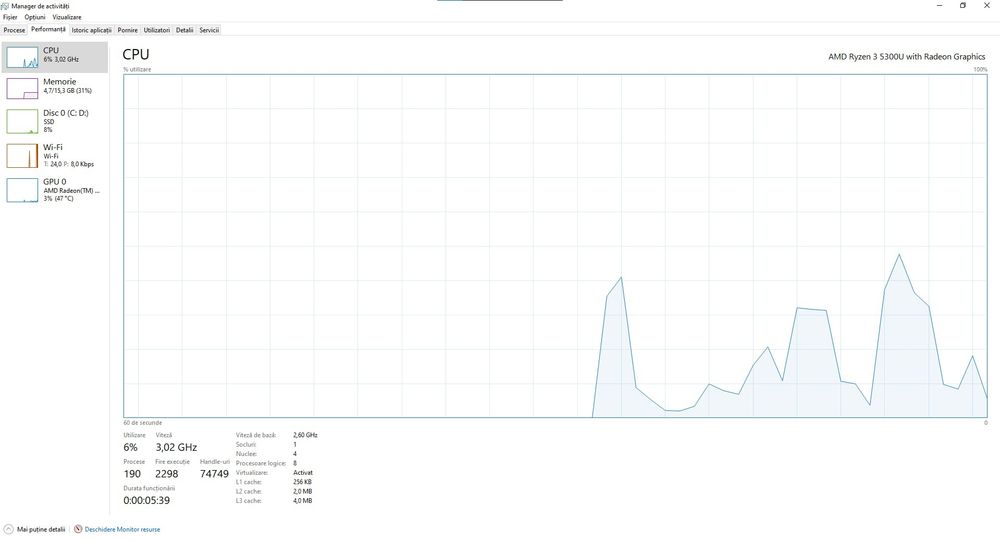Click the 2,60 GHz base speed value
The height and width of the screenshot is (542, 1000).
(x=305, y=435)
